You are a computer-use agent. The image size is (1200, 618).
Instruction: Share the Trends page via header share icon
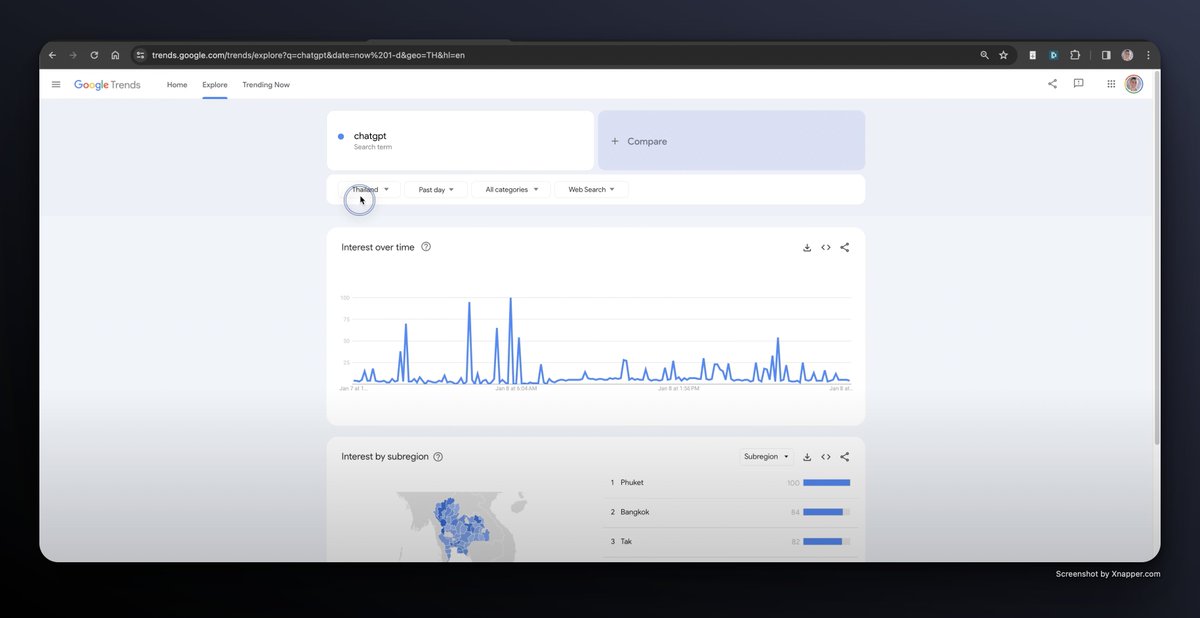click(1052, 84)
